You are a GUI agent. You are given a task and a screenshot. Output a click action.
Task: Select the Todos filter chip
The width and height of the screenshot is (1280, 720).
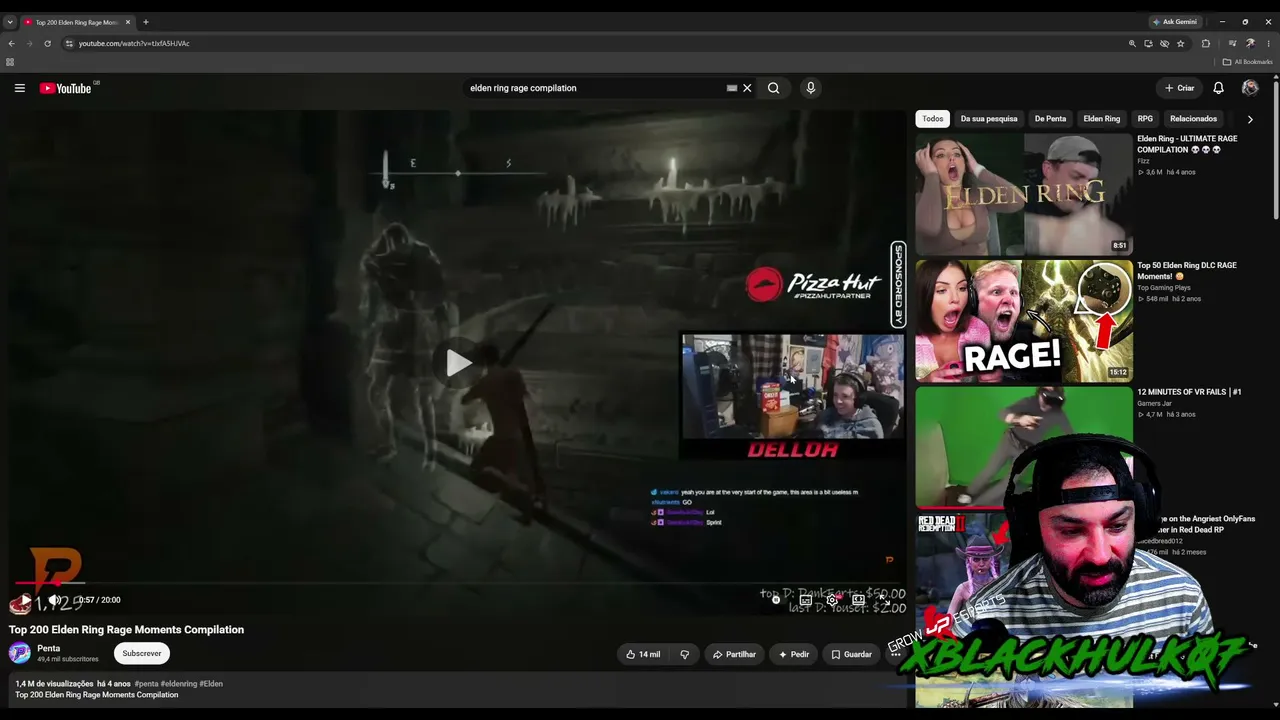click(933, 118)
